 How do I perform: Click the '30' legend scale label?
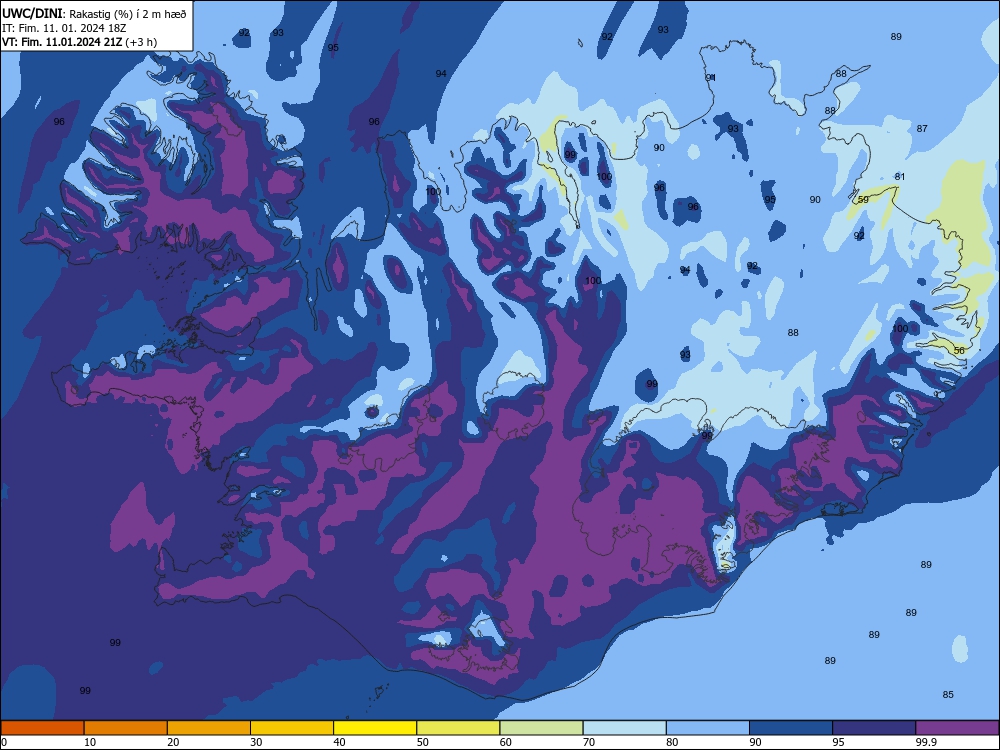256,742
